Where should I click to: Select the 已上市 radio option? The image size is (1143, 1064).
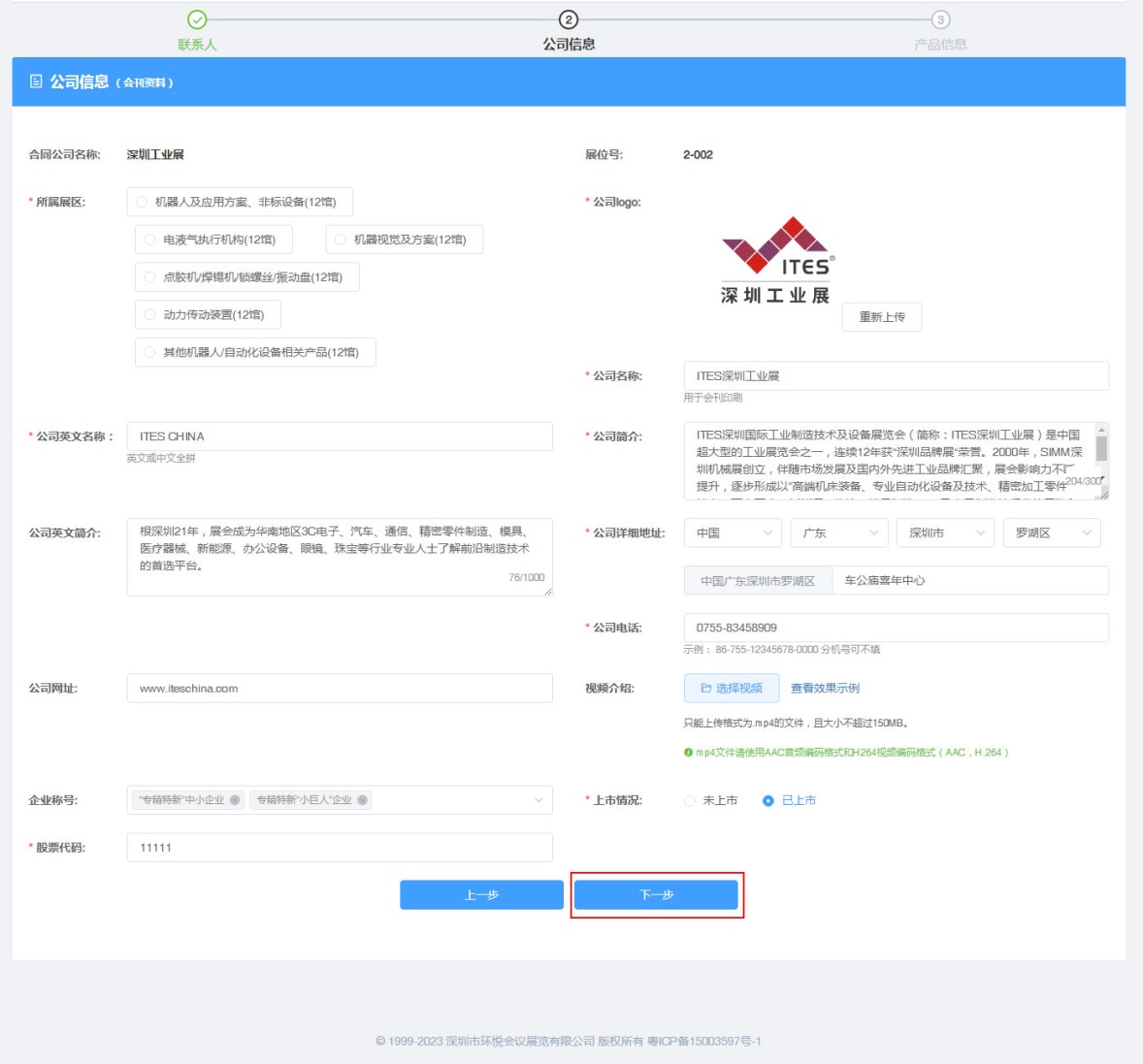click(768, 800)
